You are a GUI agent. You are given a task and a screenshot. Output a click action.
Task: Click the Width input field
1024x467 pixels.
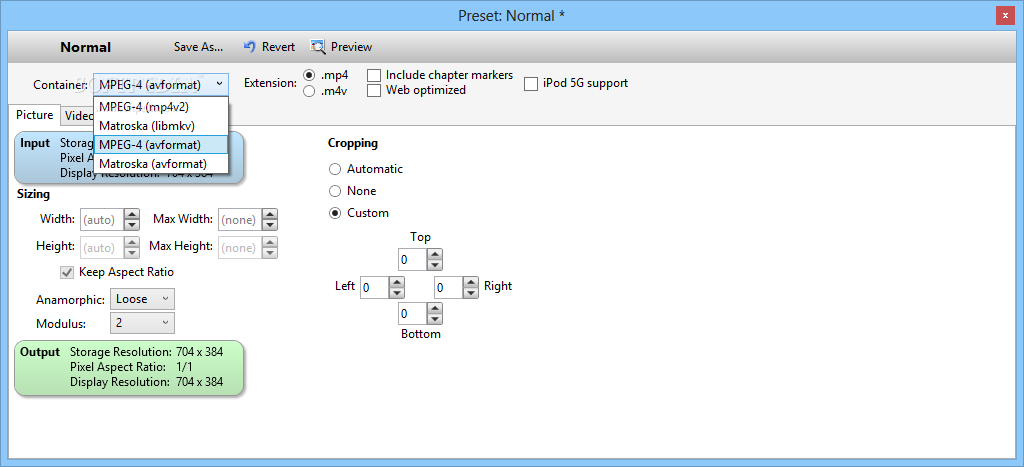pyautogui.click(x=101, y=219)
